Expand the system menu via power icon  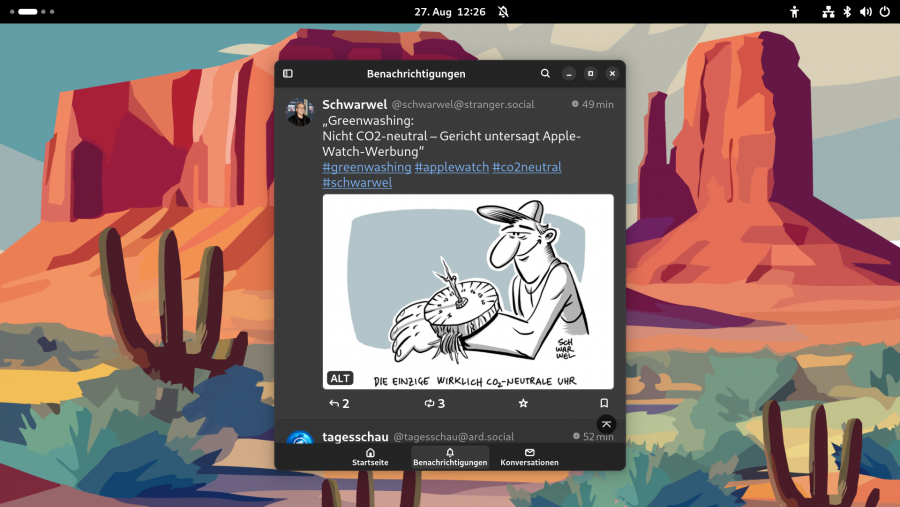pos(884,12)
